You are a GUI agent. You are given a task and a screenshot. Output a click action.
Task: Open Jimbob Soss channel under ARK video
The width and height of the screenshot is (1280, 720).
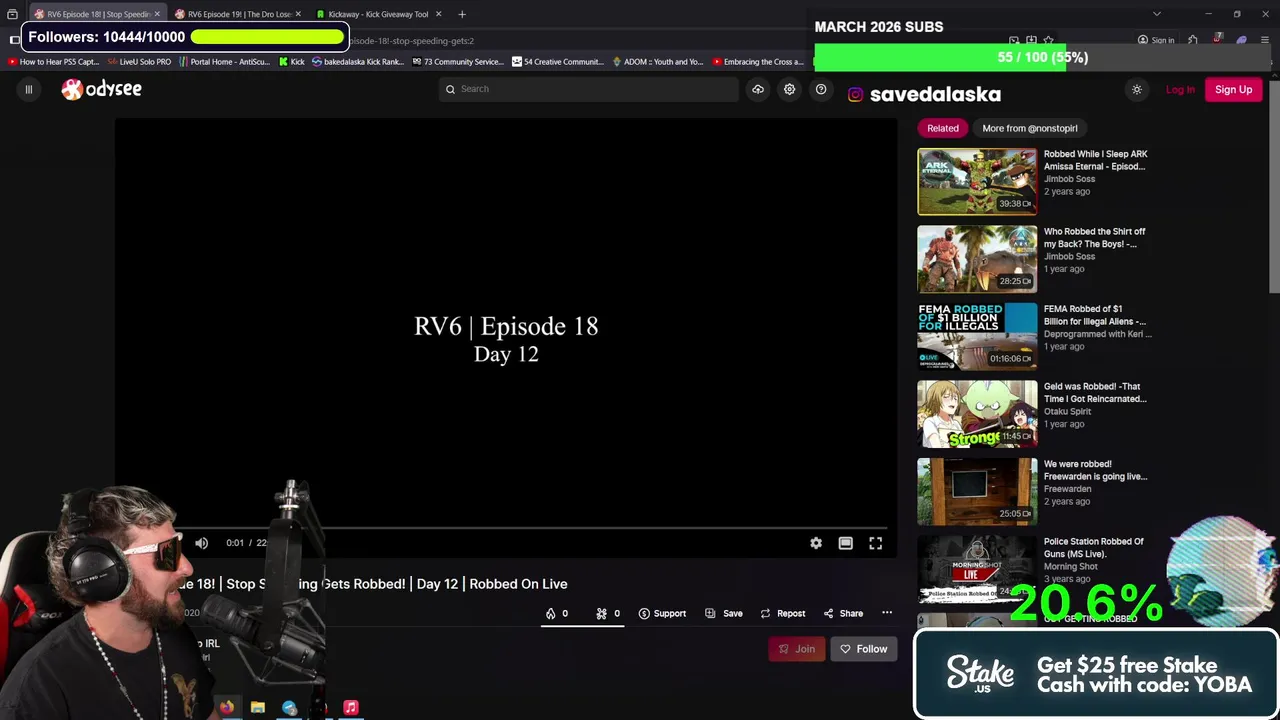[1069, 179]
